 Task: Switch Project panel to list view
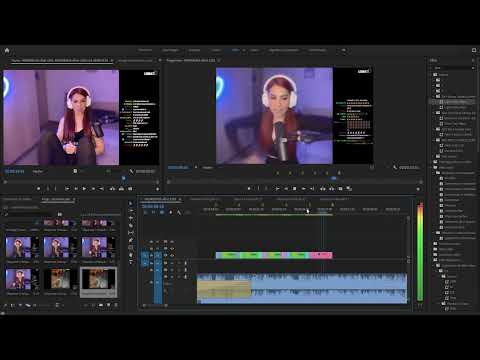click(x=13, y=305)
